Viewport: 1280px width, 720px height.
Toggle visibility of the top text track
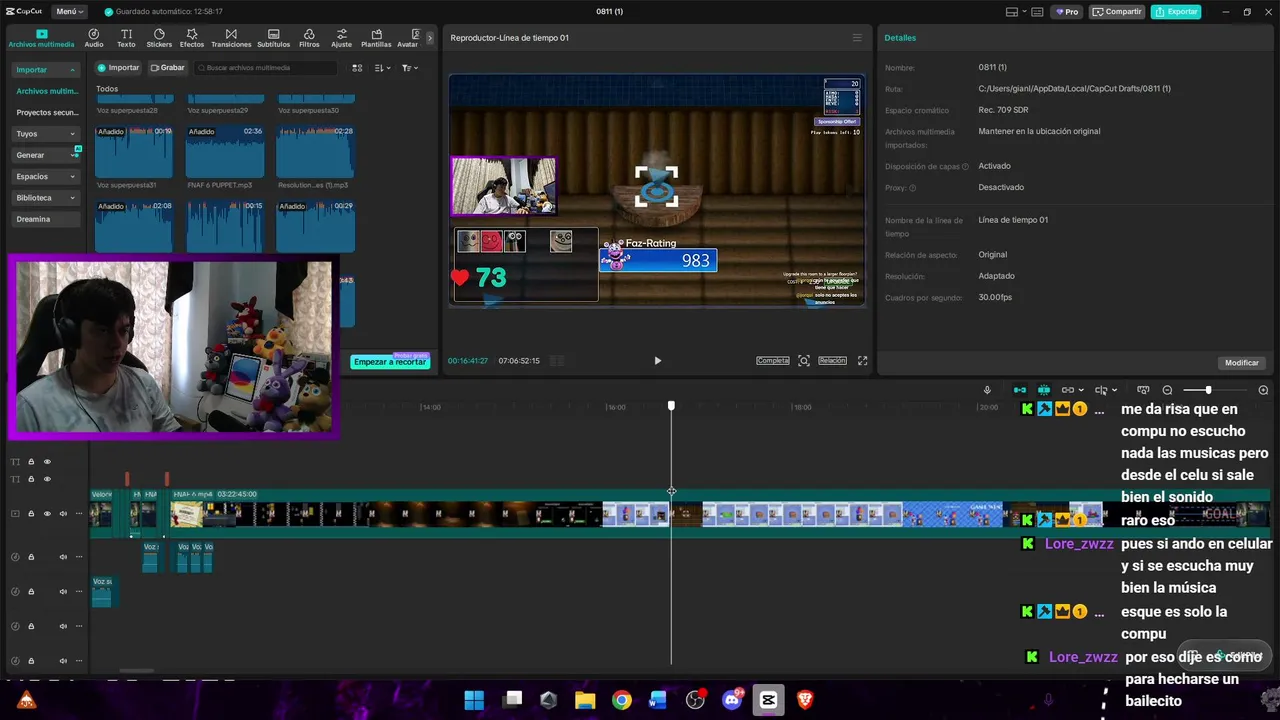[46, 462]
